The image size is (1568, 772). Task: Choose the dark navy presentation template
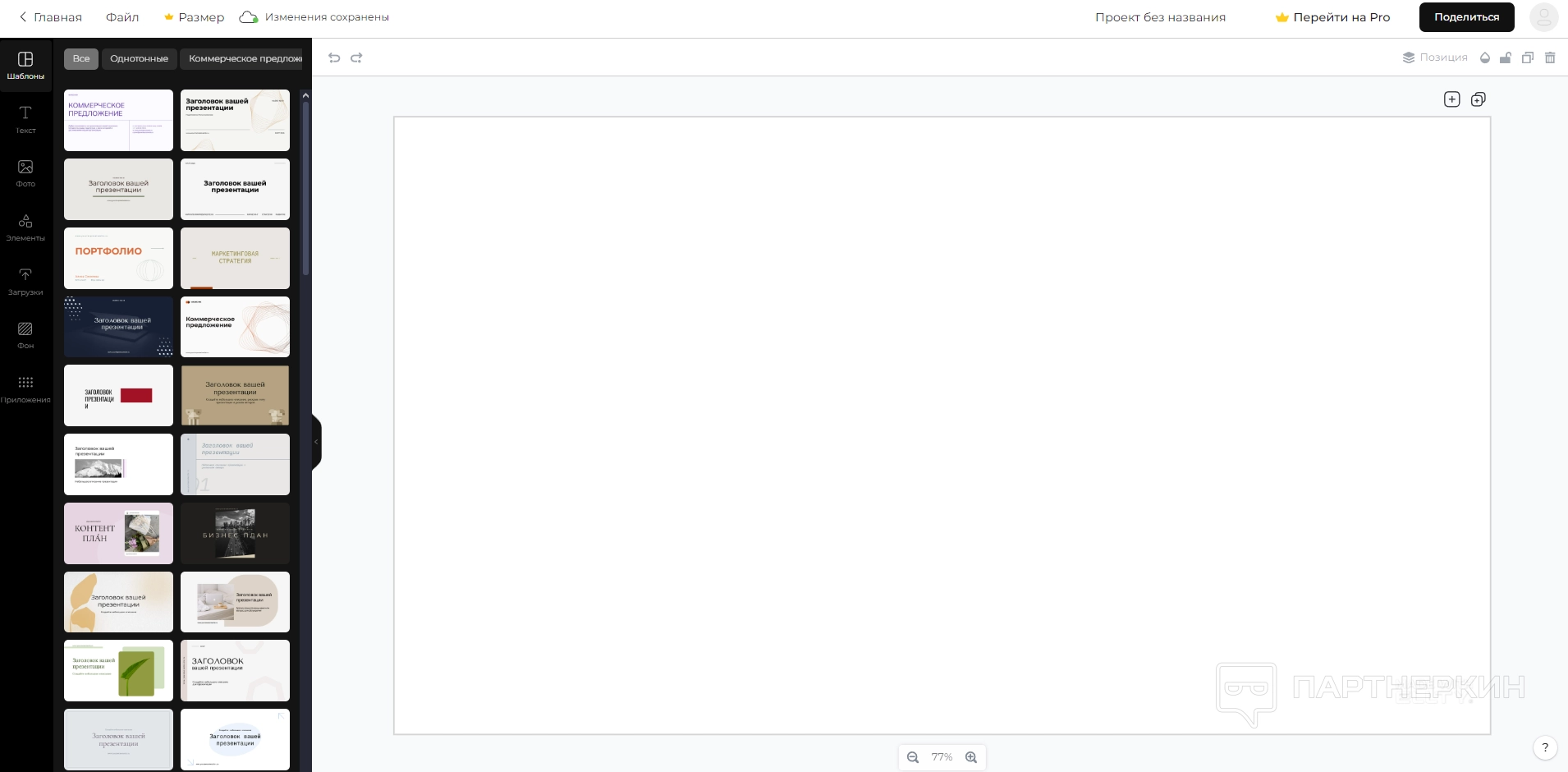click(x=118, y=327)
